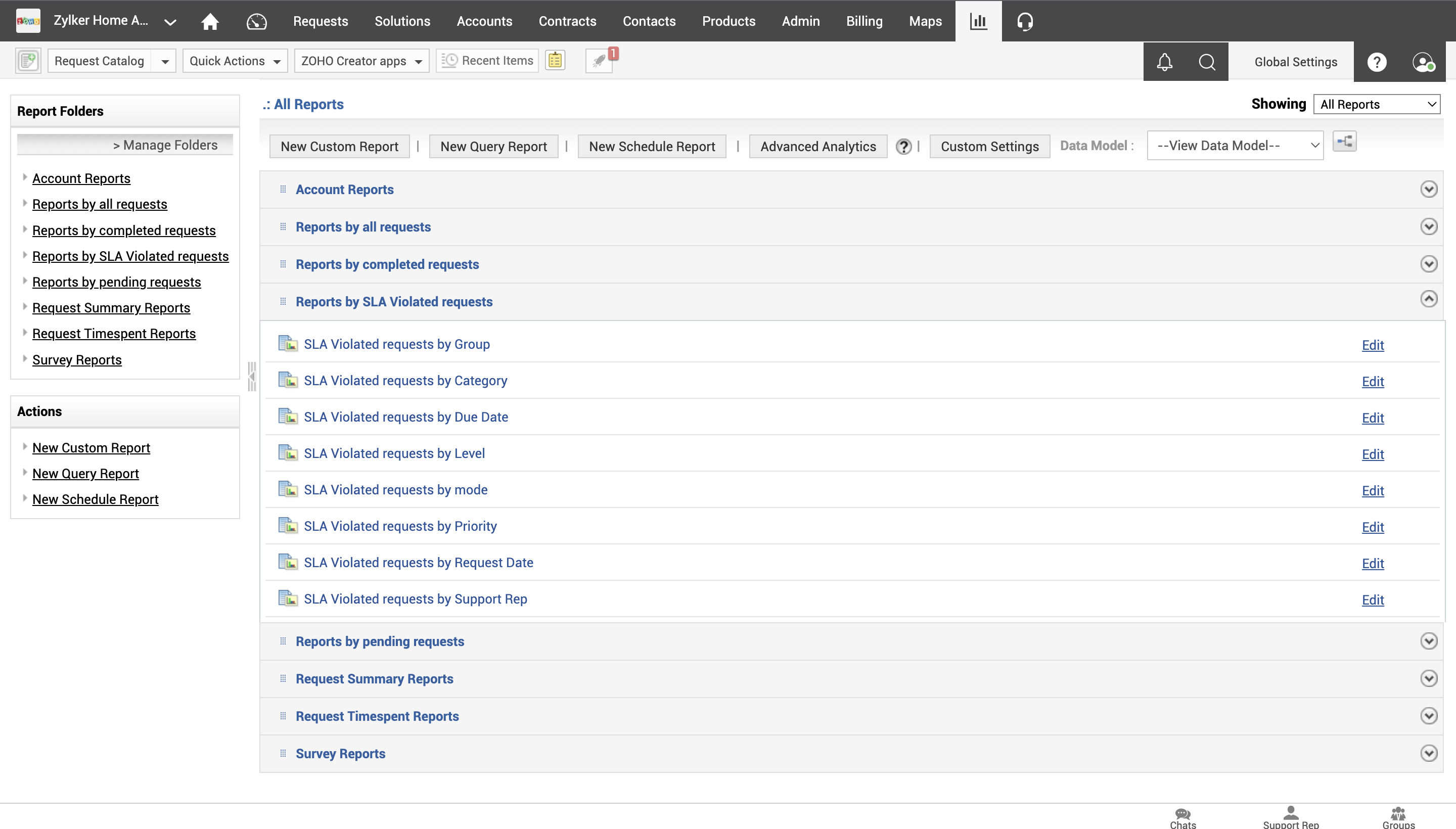Open the dashboard gauge icon
This screenshot has width=1456, height=829.
256,21
